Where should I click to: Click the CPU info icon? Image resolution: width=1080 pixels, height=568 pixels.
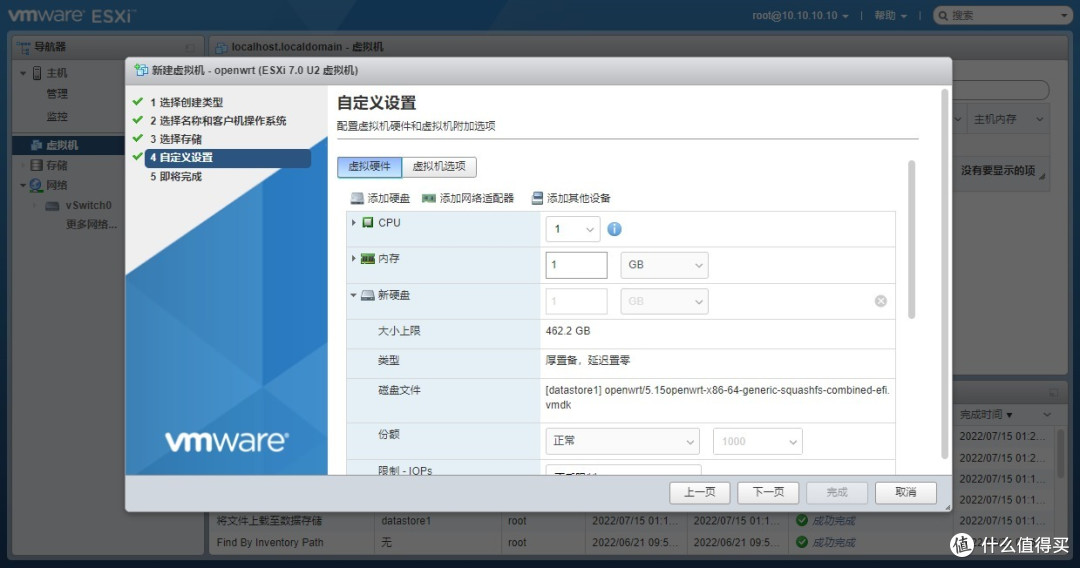click(614, 229)
